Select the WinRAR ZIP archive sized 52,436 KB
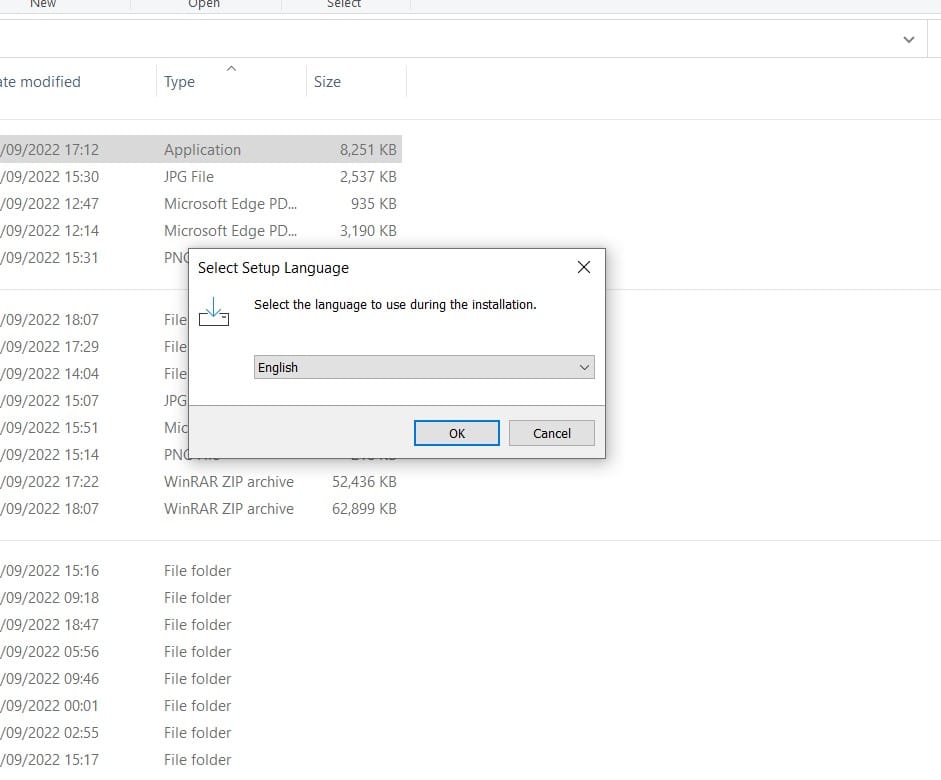941x780 pixels. (229, 481)
